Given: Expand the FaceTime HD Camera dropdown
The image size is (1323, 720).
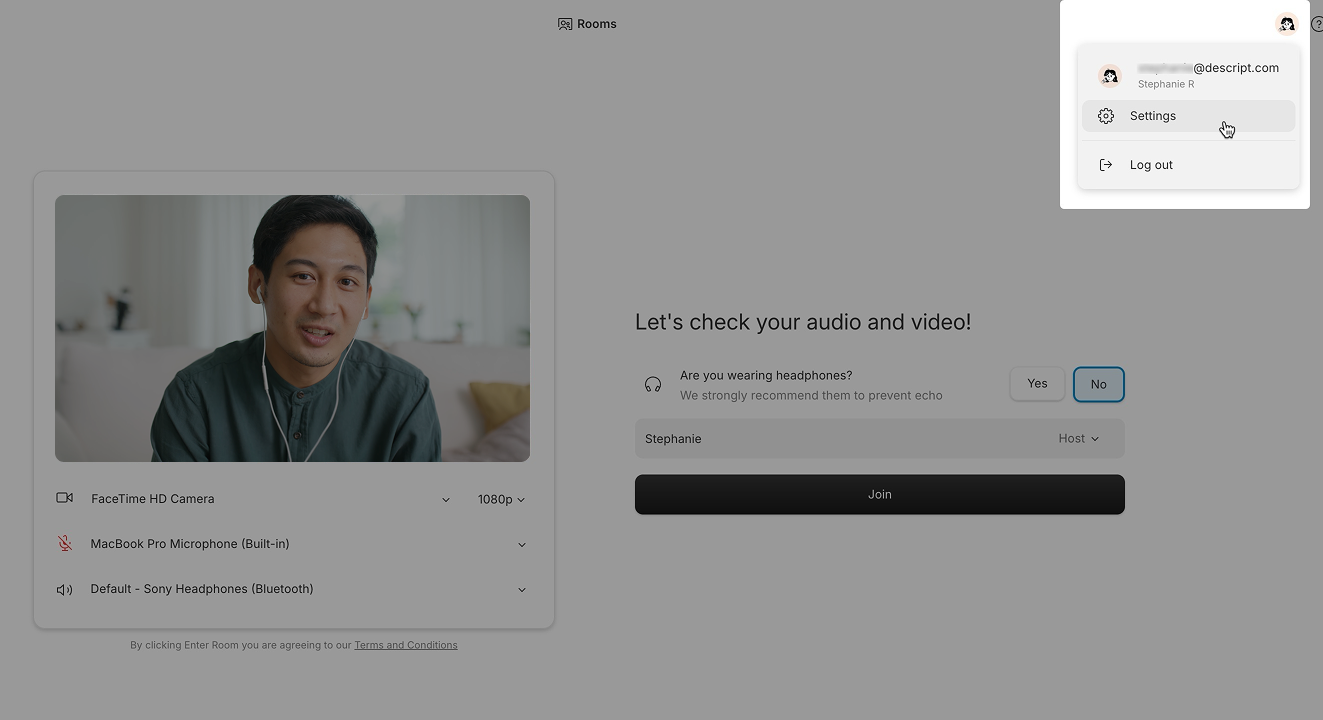Looking at the screenshot, I should click(x=446, y=500).
